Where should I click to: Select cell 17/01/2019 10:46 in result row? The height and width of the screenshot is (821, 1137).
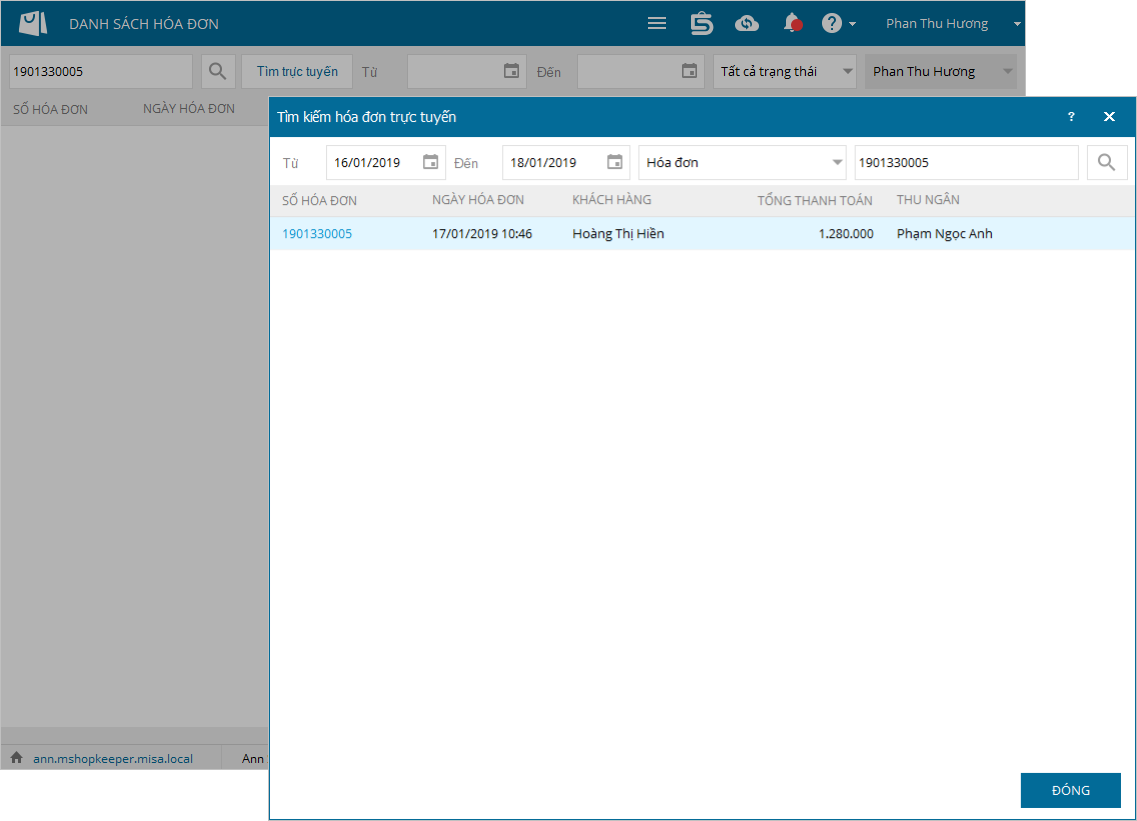click(x=482, y=234)
